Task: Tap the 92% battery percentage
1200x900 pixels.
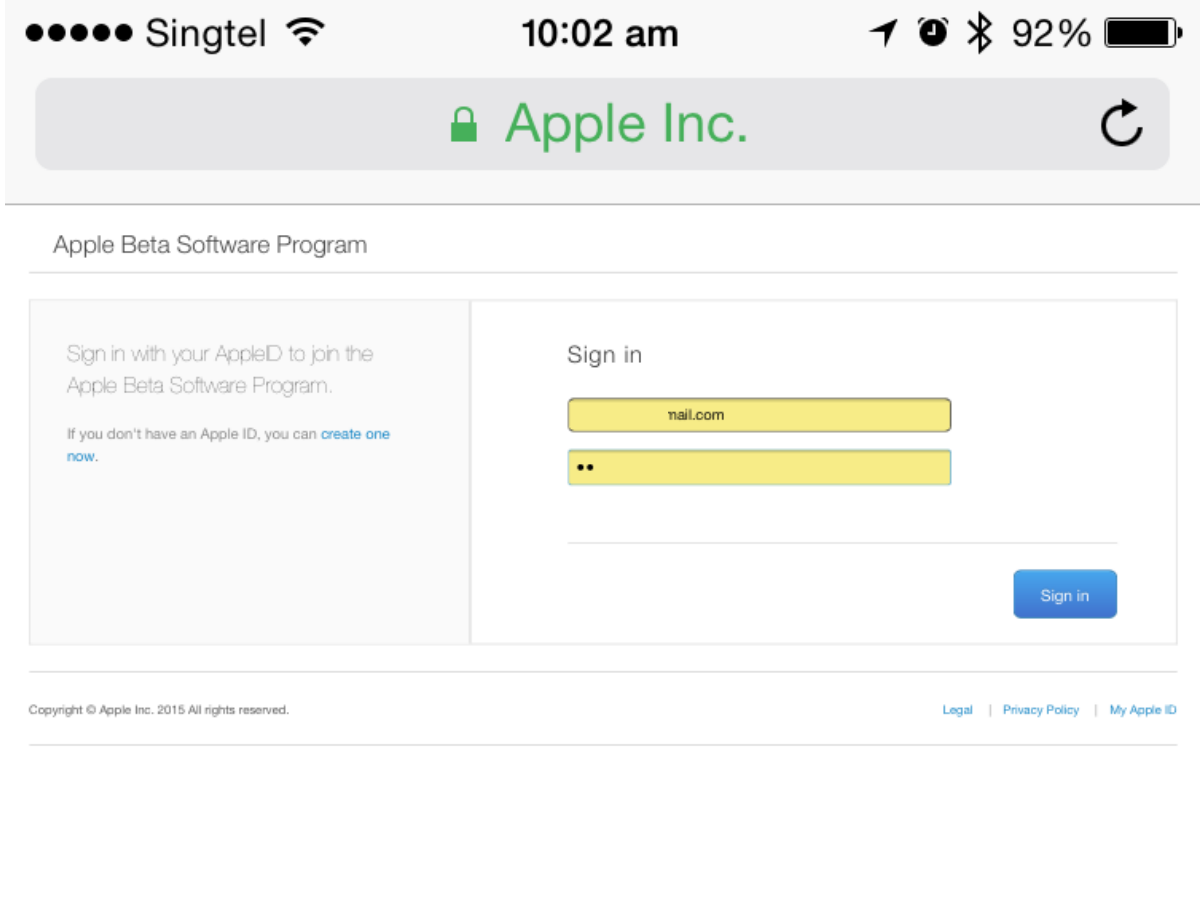Action: 1051,34
